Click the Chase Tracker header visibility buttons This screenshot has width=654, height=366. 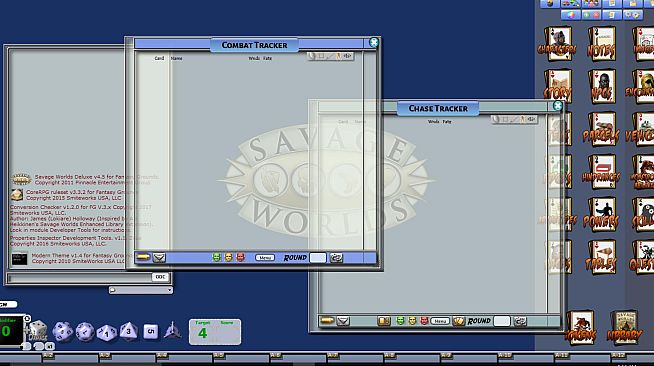point(515,119)
